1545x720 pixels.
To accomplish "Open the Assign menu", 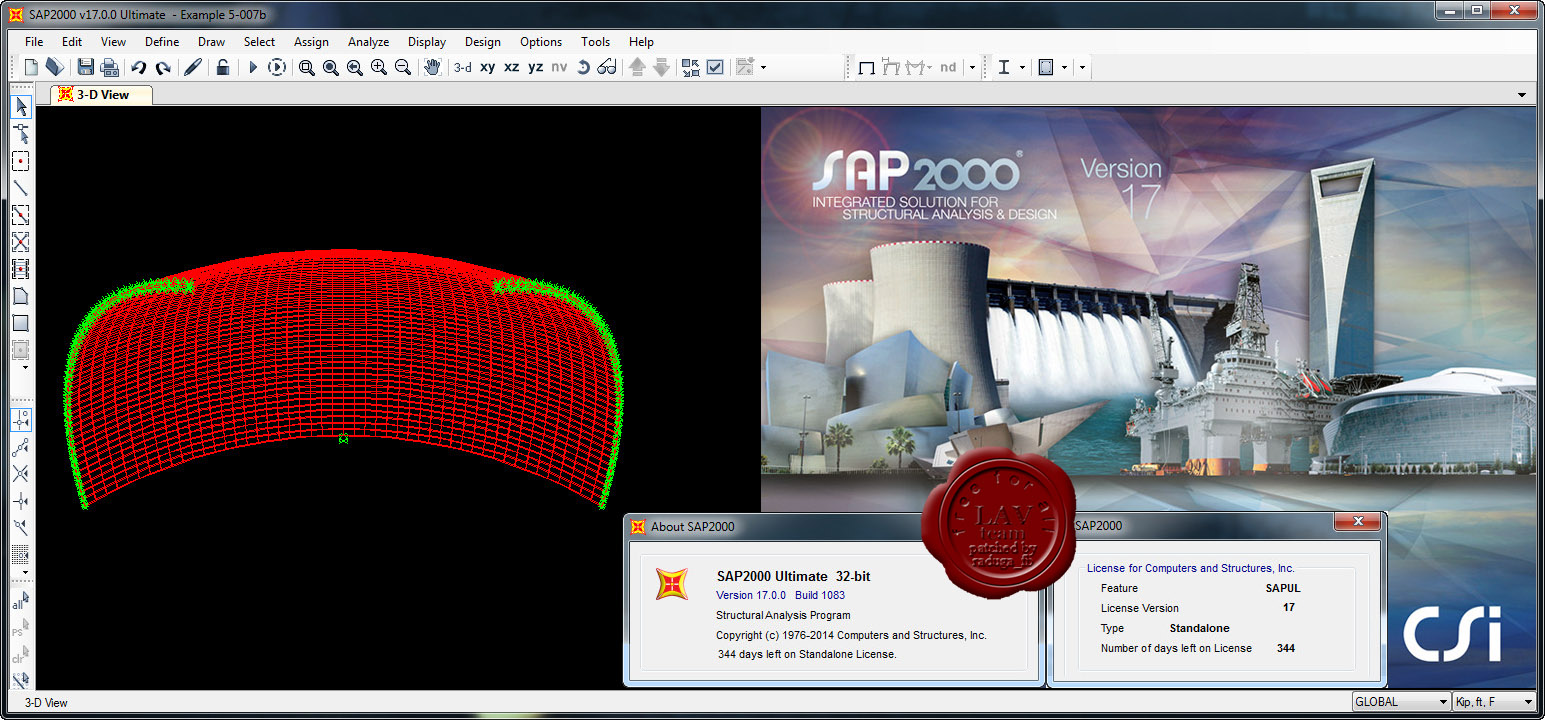I will coord(311,42).
